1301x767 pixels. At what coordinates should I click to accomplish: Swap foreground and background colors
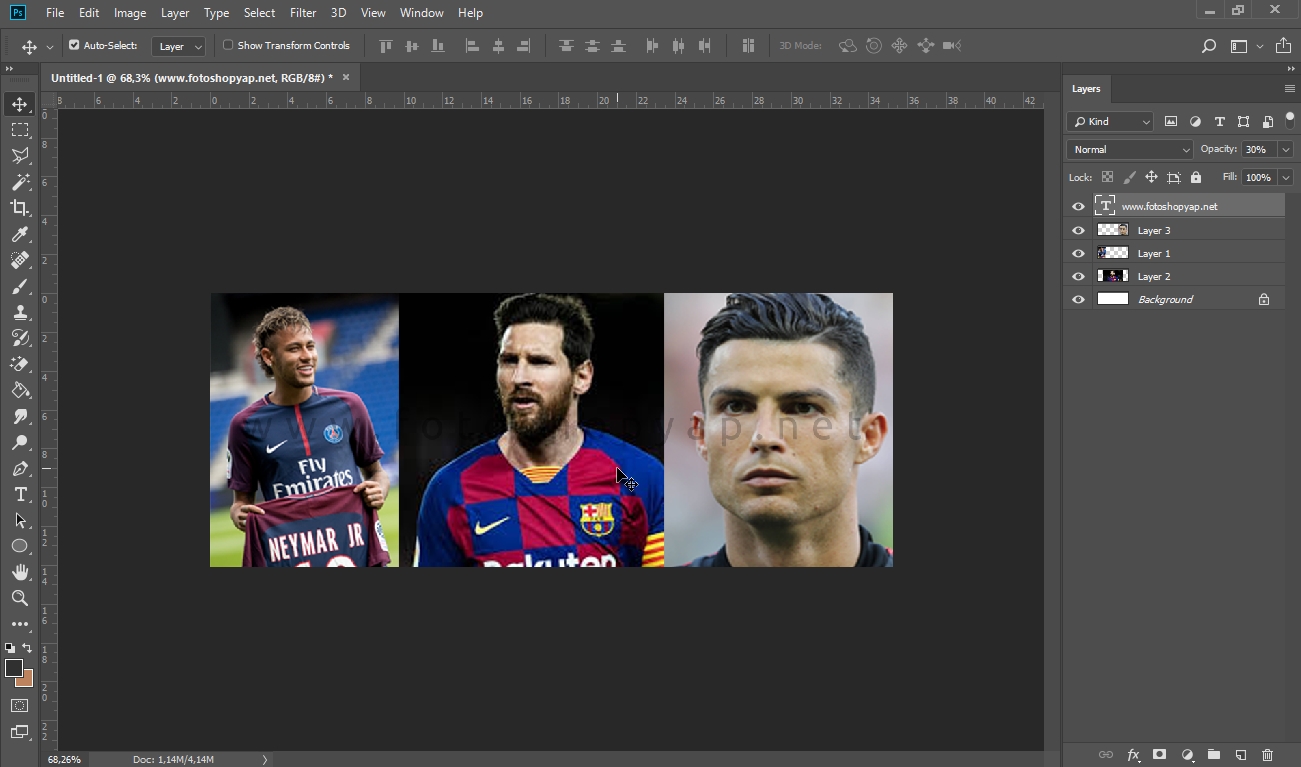coord(27,648)
